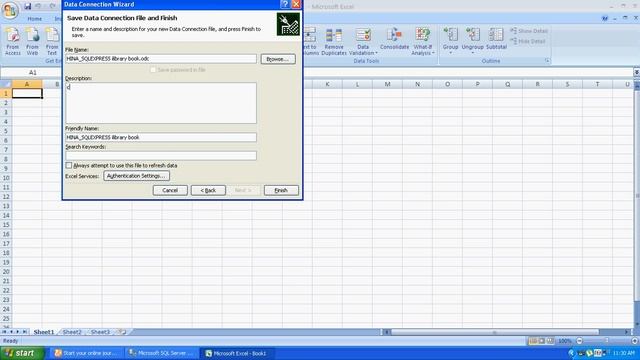
Task: Open Start your online jour... taskbar item
Action: tap(87, 353)
